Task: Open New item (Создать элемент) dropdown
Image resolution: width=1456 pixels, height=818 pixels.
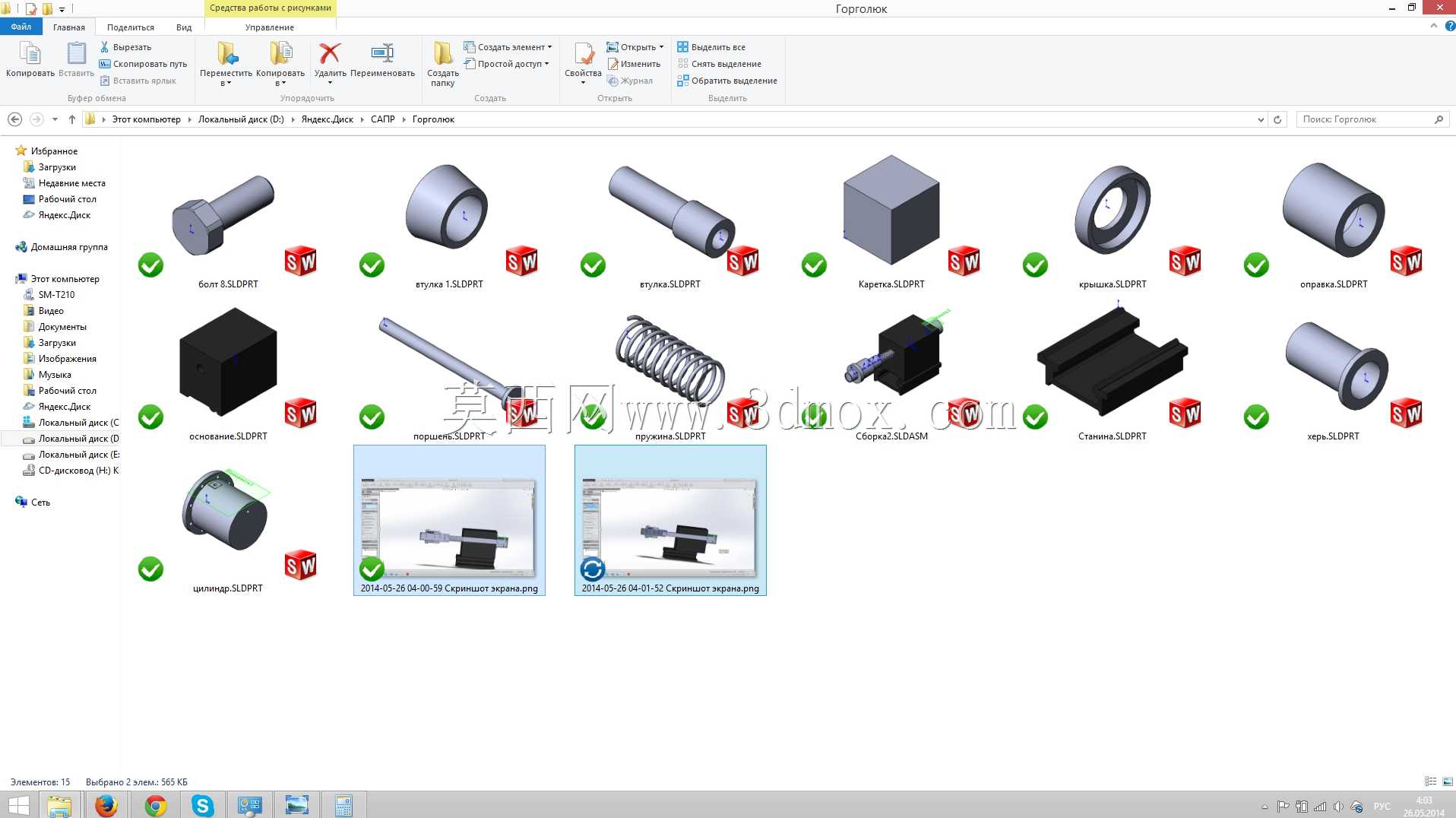Action: (508, 47)
